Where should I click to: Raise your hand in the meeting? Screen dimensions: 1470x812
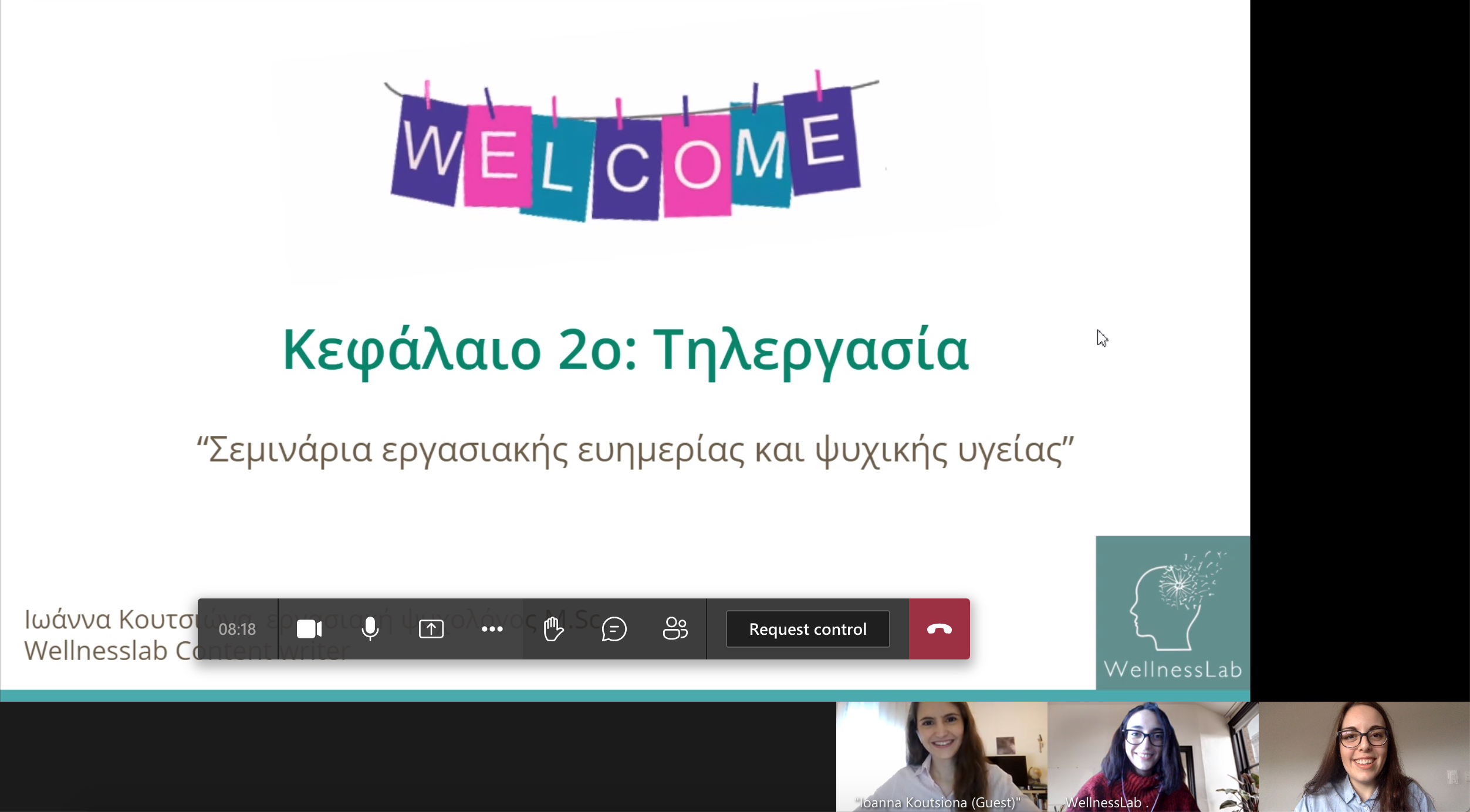click(x=553, y=629)
